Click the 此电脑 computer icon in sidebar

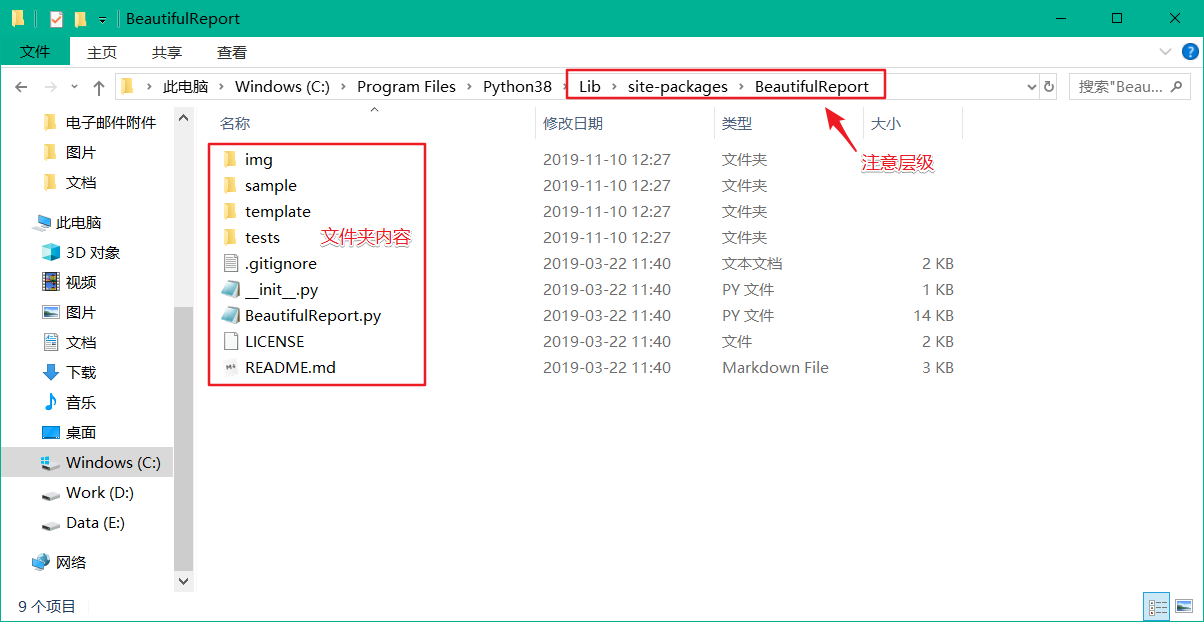click(42, 222)
